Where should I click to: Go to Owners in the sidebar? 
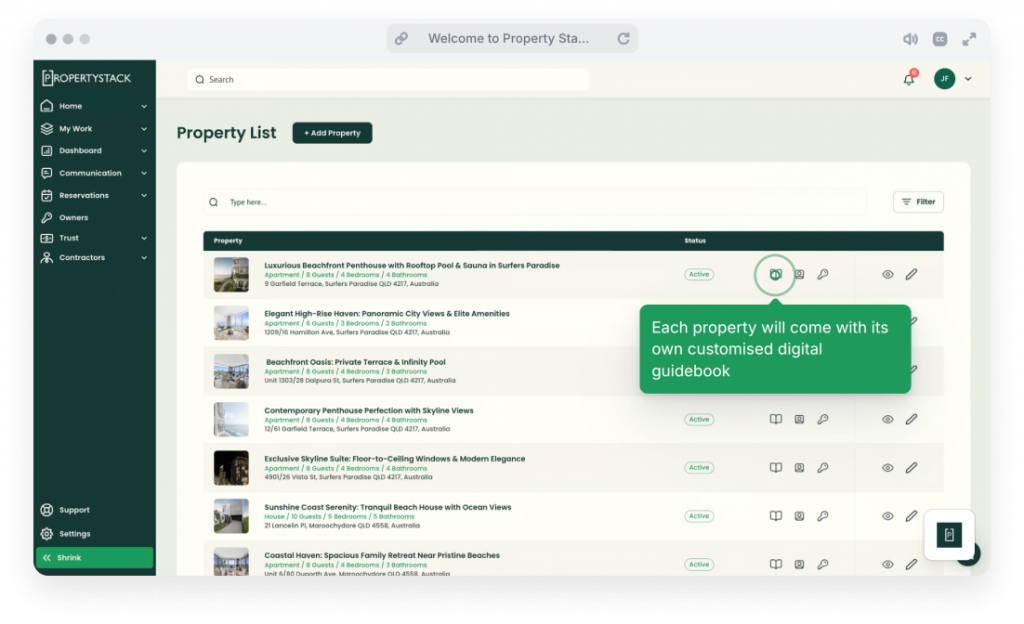point(73,217)
